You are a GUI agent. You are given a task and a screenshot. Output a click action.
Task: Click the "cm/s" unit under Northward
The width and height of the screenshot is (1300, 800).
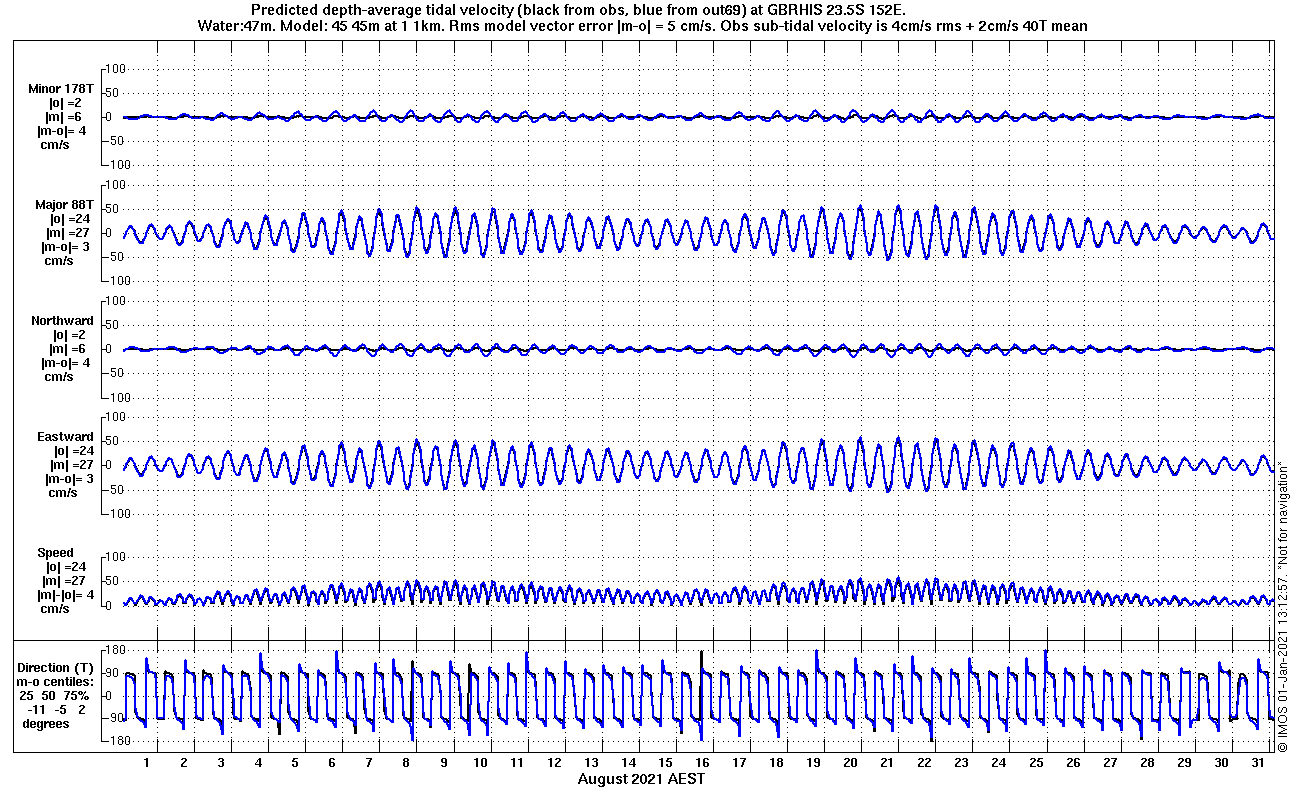(58, 377)
